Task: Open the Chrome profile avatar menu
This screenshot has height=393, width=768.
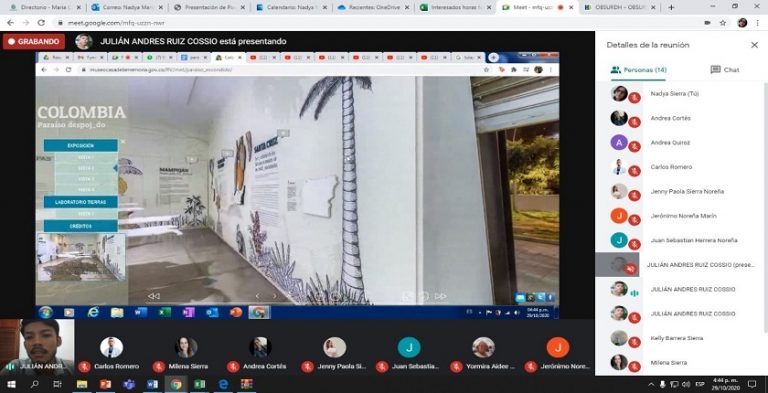Action: [x=743, y=23]
